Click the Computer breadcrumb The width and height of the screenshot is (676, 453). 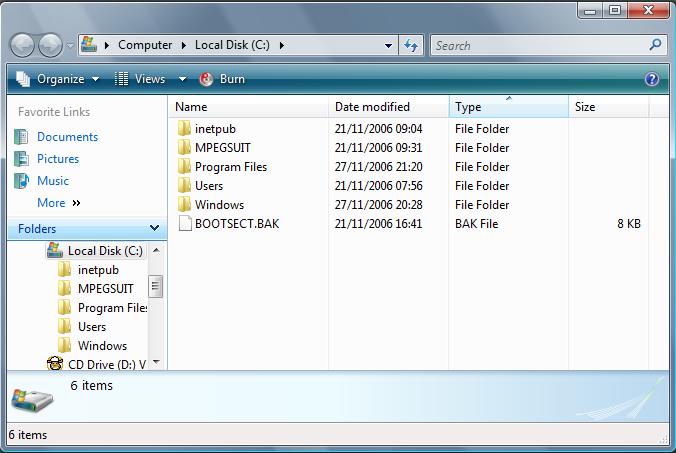tap(145, 45)
